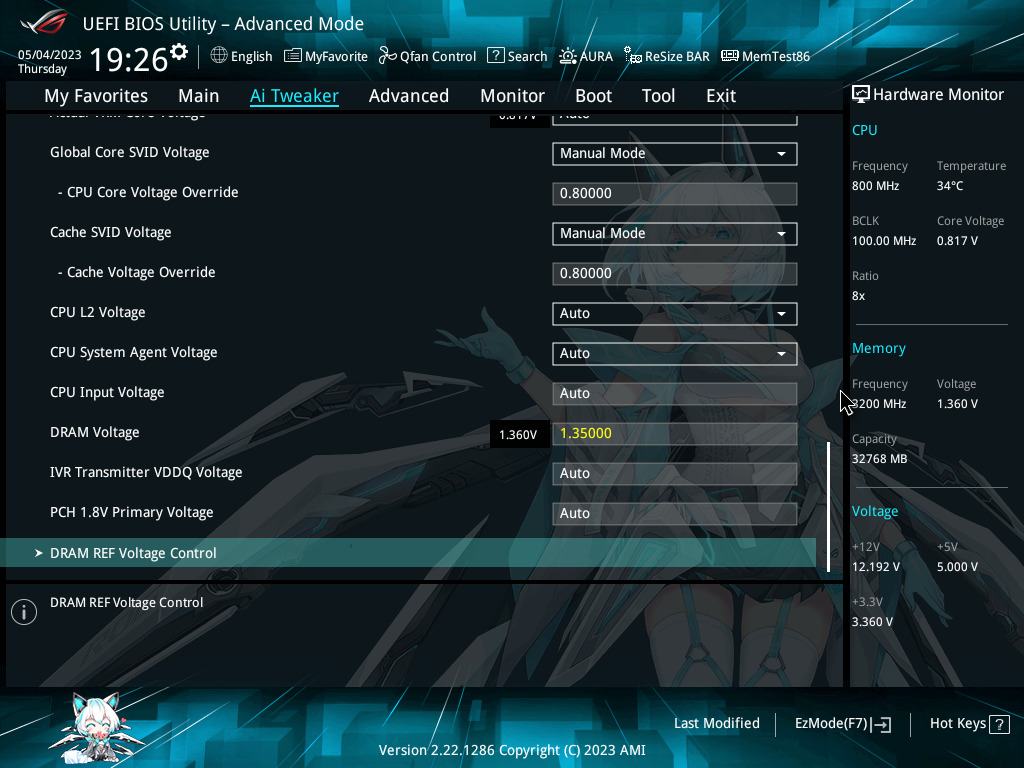Click the 34°C temperature value
This screenshot has height=768, width=1024.
click(x=950, y=185)
